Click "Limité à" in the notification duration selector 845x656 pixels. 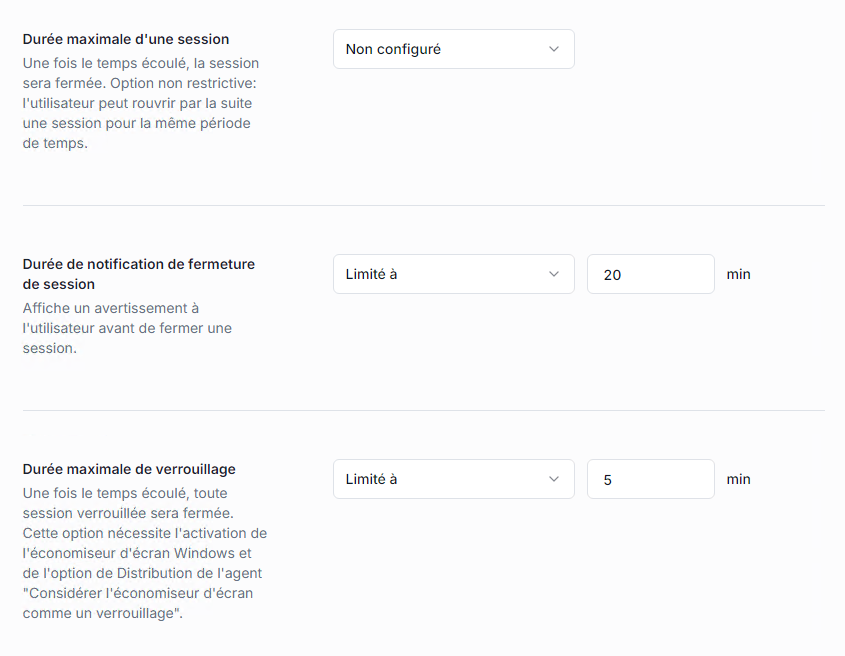pos(372,274)
